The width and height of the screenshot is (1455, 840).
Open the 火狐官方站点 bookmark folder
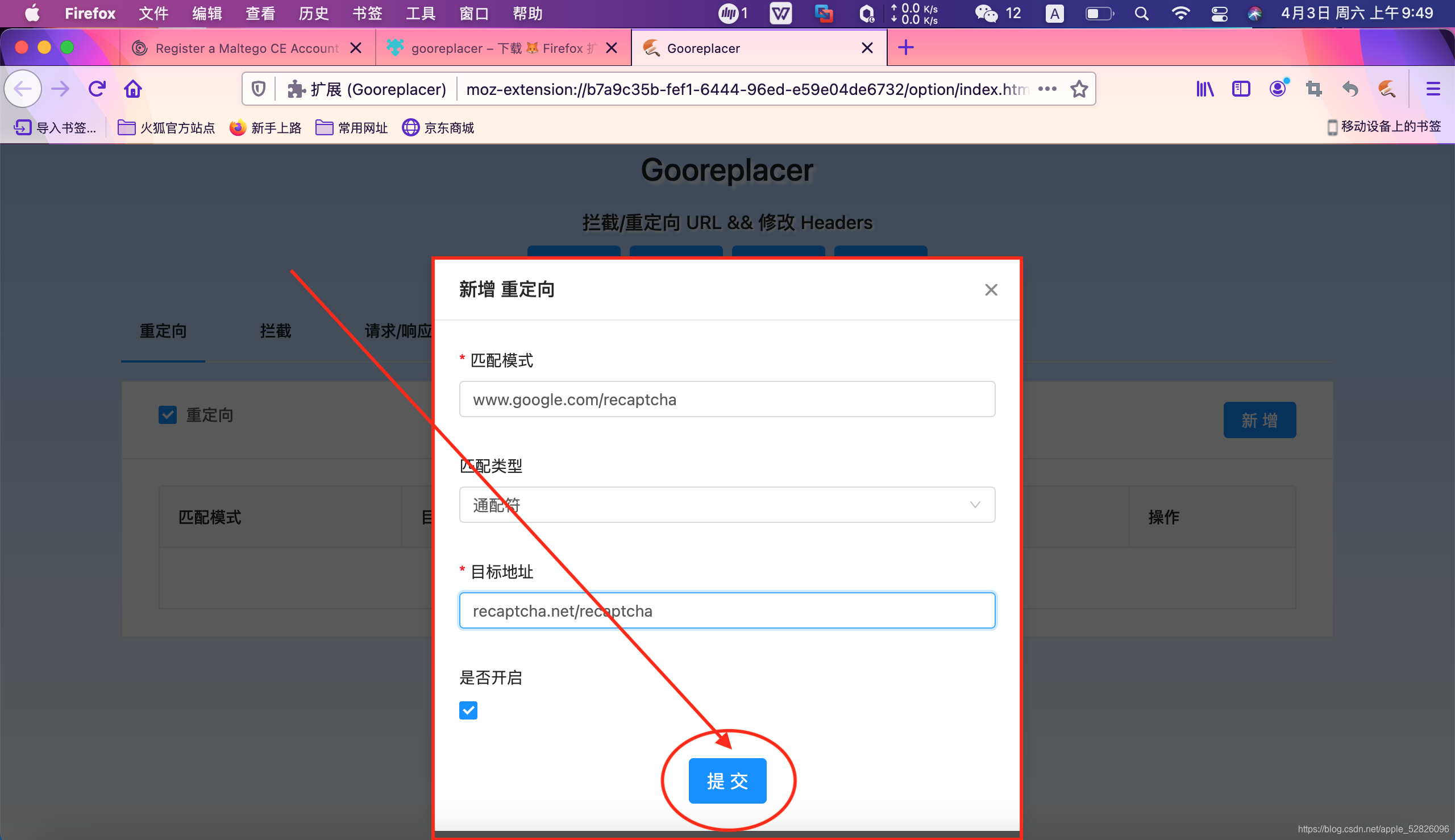(166, 127)
